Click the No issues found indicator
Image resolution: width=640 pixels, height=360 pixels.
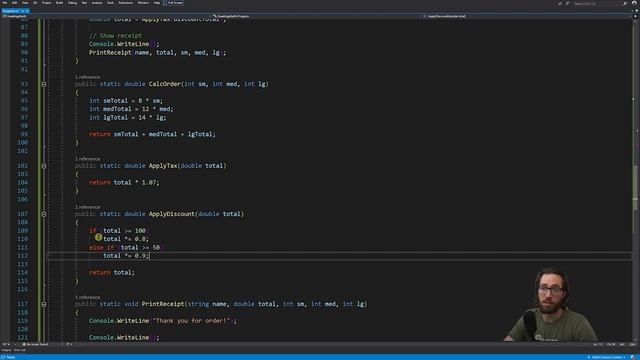tap(36, 344)
